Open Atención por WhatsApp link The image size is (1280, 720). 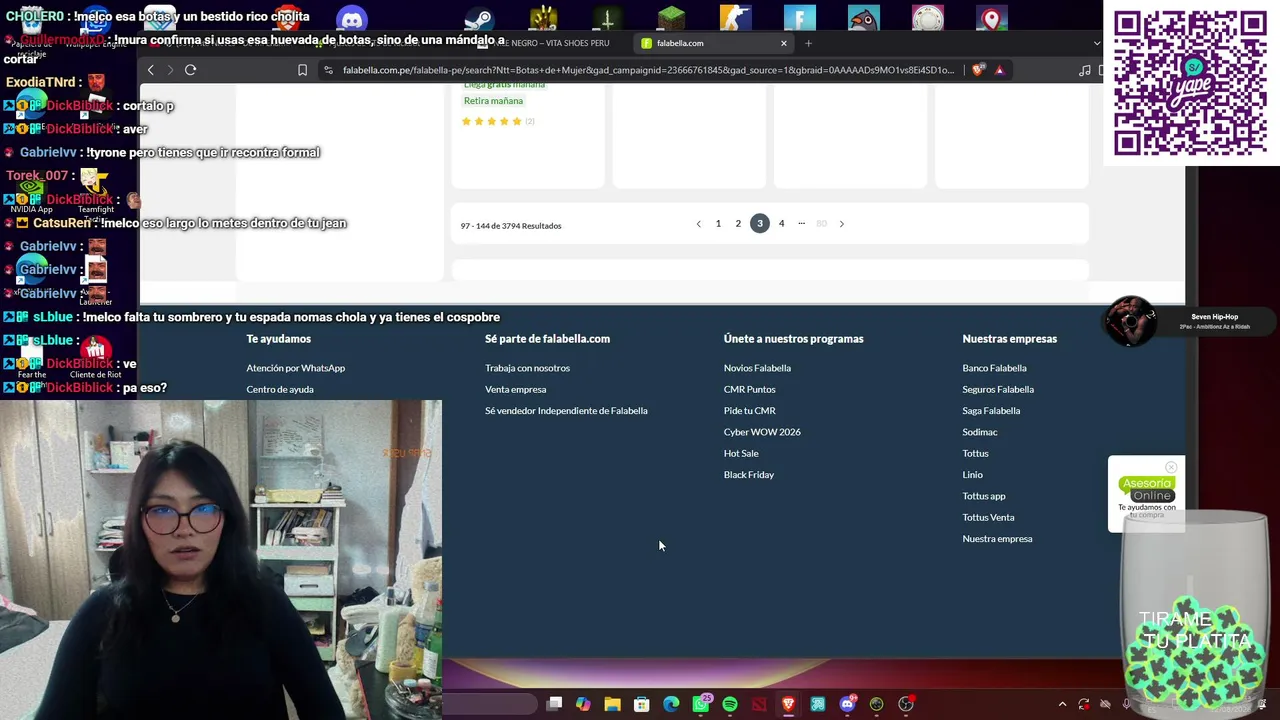point(295,368)
